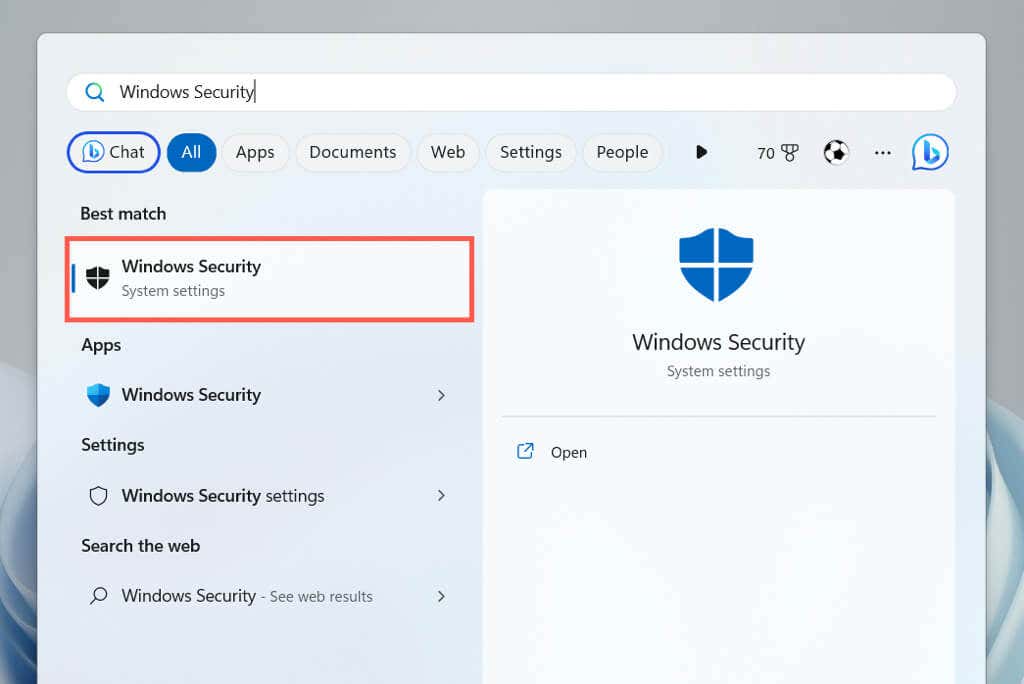Click inside the search text field
Viewport: 1024px width, 684px height.
point(550,92)
